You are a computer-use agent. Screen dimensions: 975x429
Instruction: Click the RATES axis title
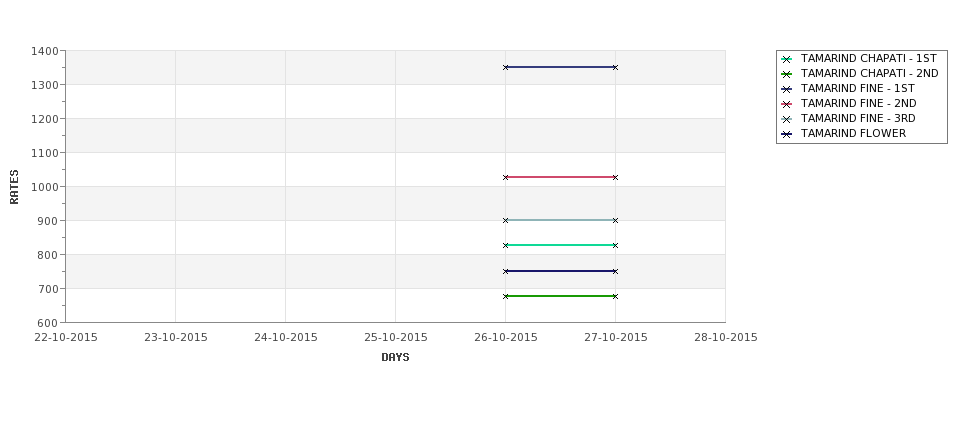click(x=14, y=187)
